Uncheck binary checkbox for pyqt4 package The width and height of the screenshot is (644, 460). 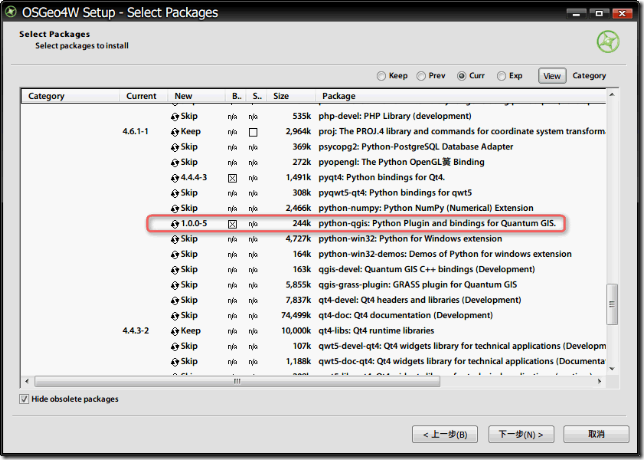click(x=232, y=178)
